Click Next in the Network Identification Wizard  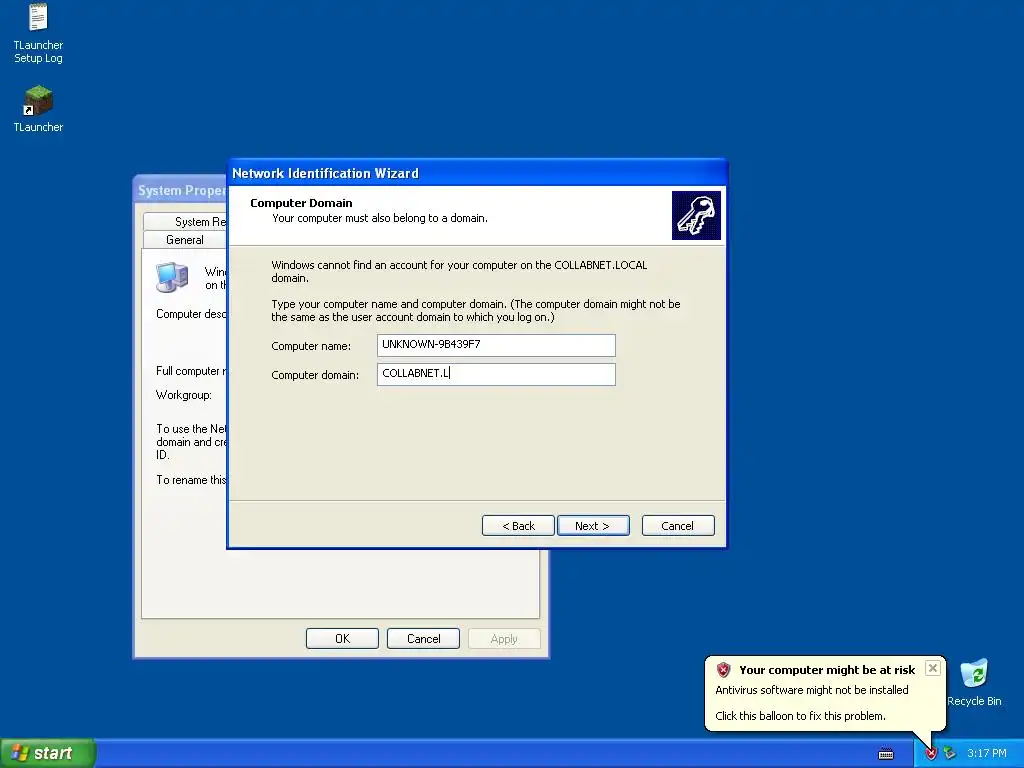593,526
